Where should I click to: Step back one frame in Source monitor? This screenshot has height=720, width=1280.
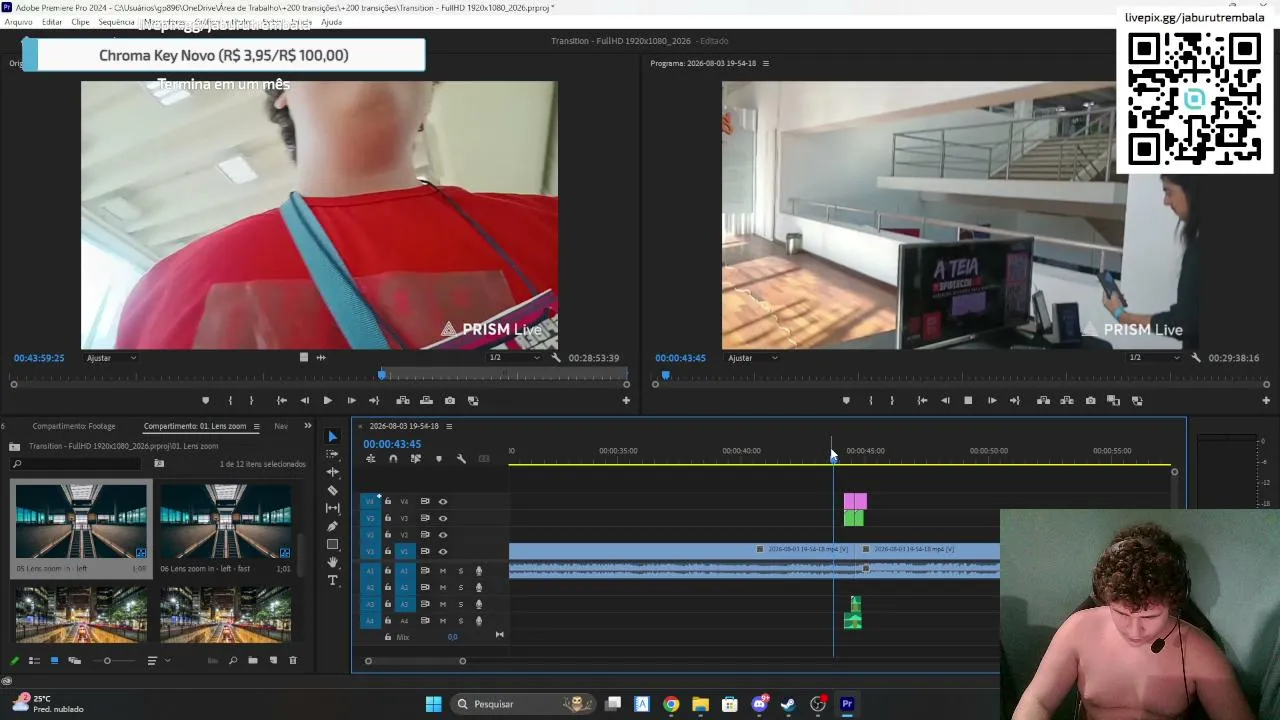pyautogui.click(x=304, y=401)
